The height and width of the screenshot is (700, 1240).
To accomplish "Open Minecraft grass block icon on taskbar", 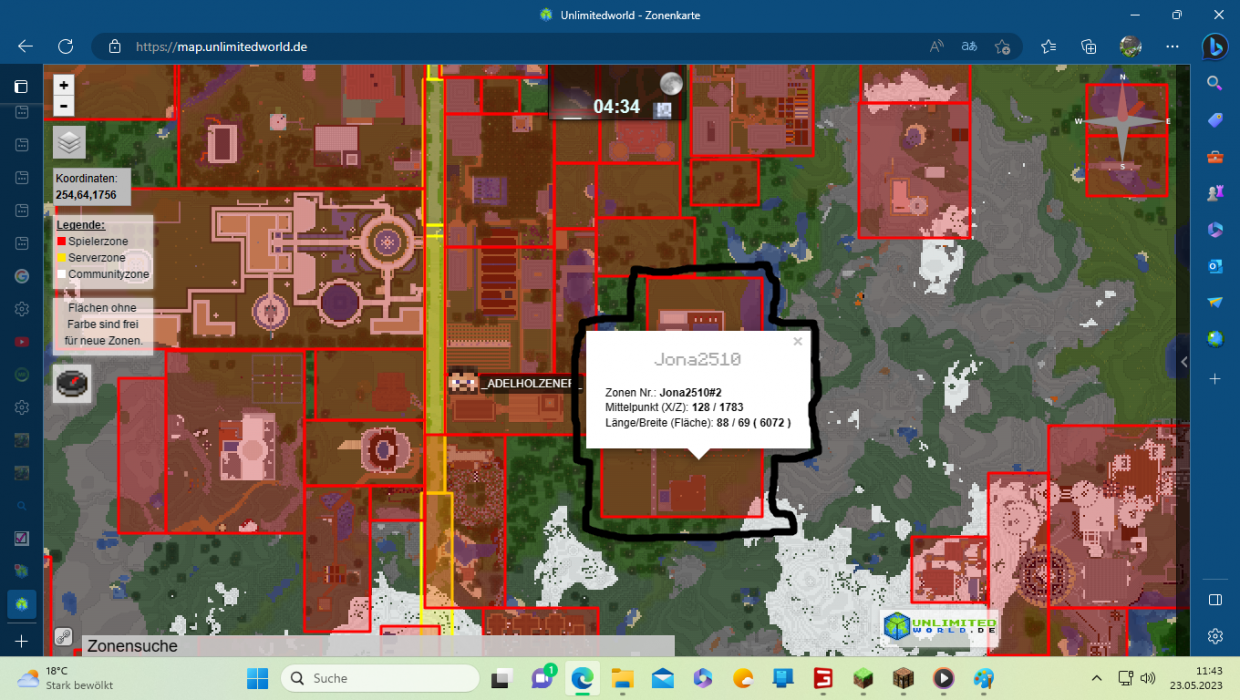I will point(862,678).
